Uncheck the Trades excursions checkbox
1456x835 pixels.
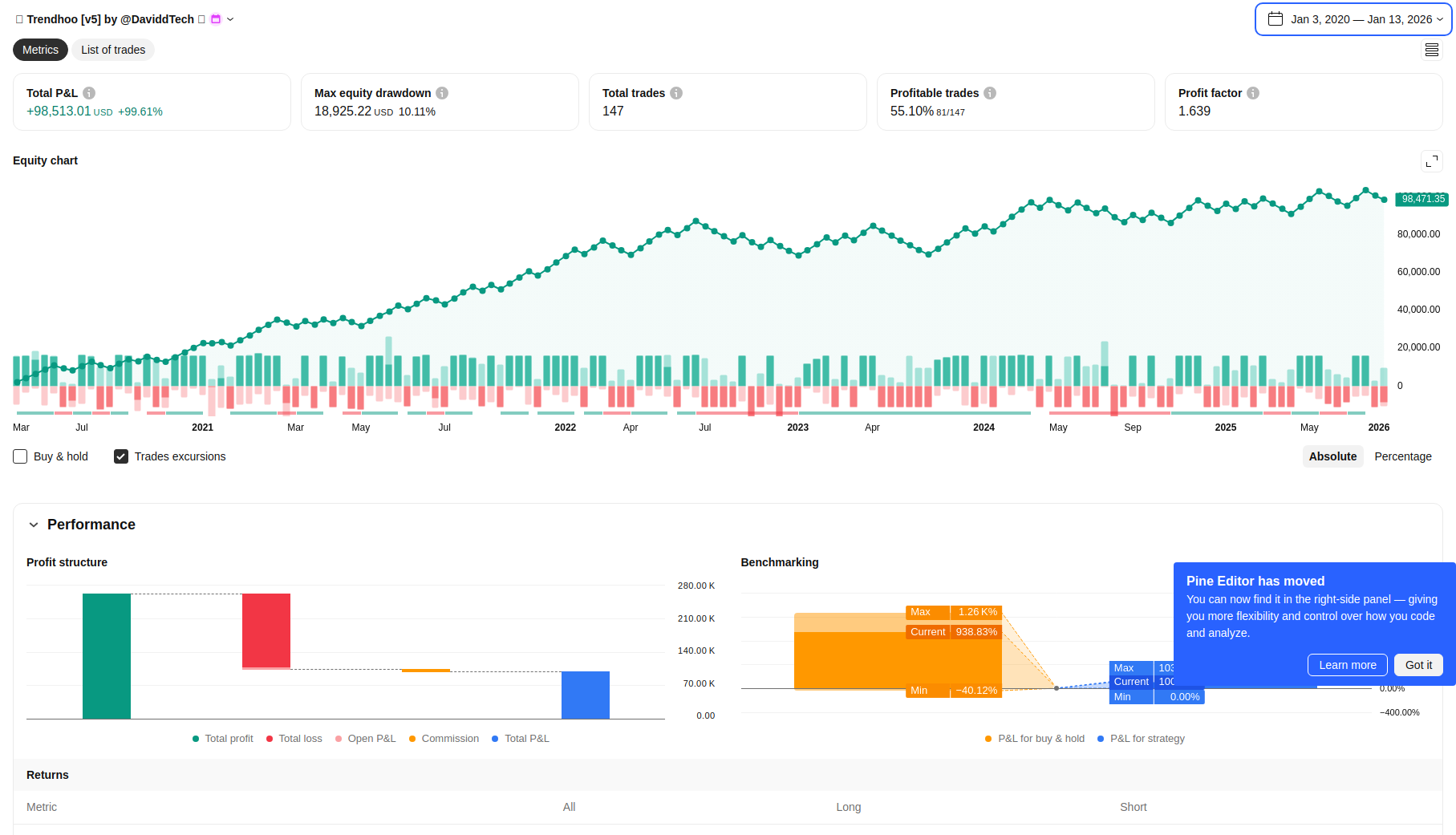(121, 456)
